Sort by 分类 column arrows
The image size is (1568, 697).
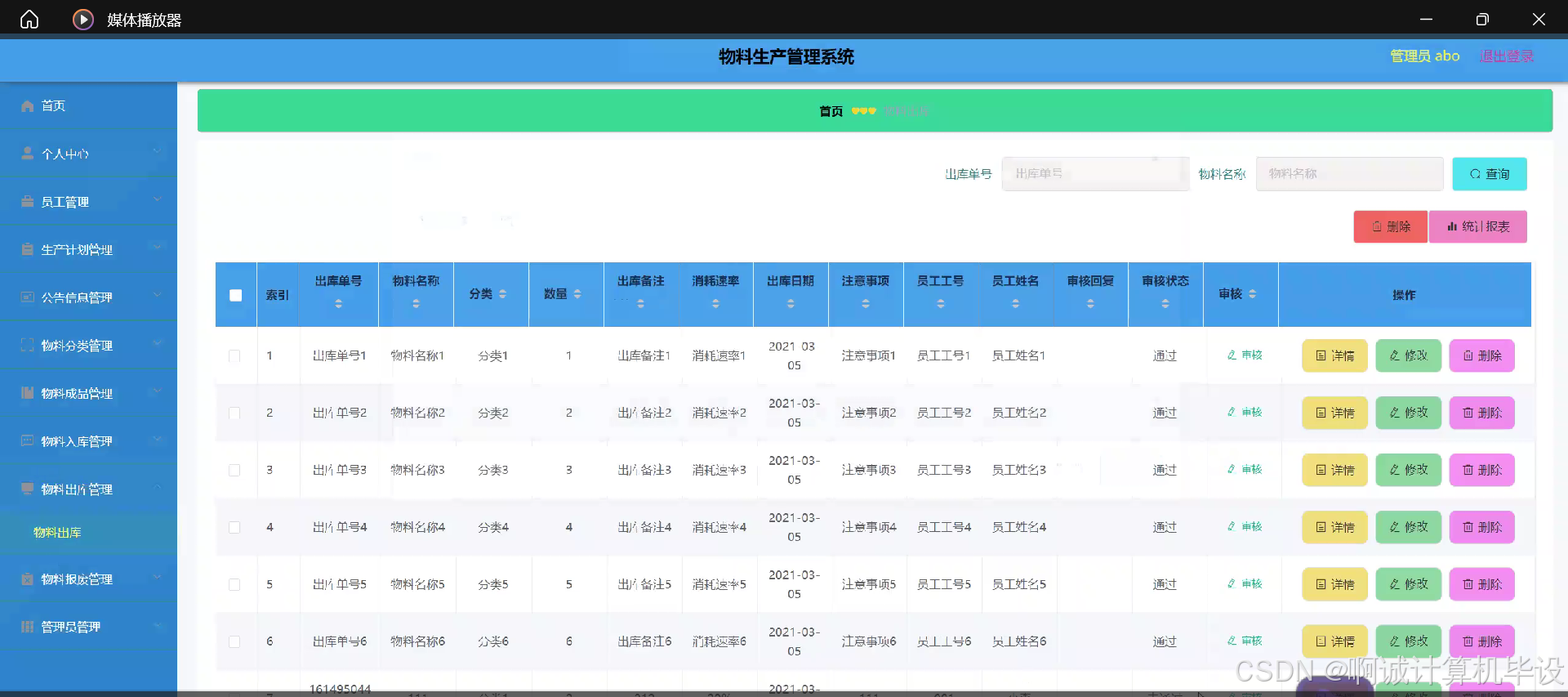point(503,294)
